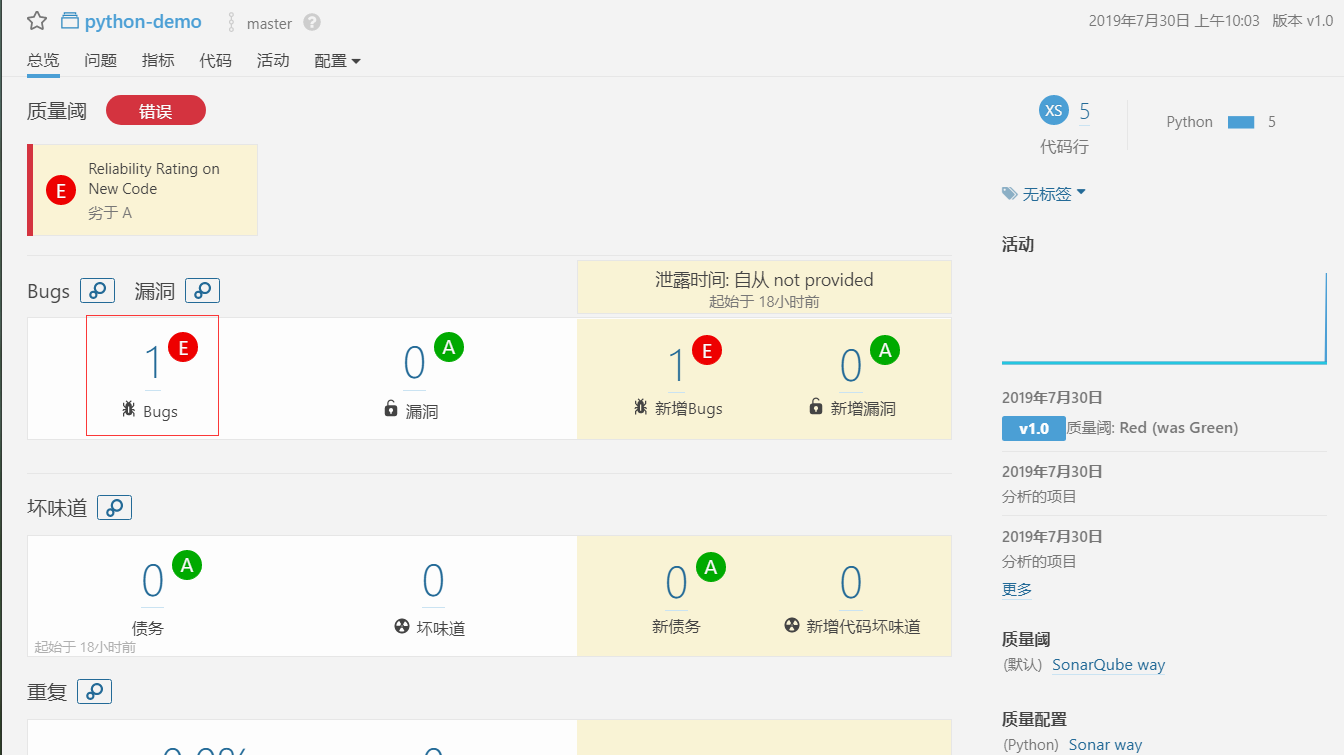Open the Sonar way quality profile link
Screen dimensions: 1344x755
click(x=1105, y=745)
